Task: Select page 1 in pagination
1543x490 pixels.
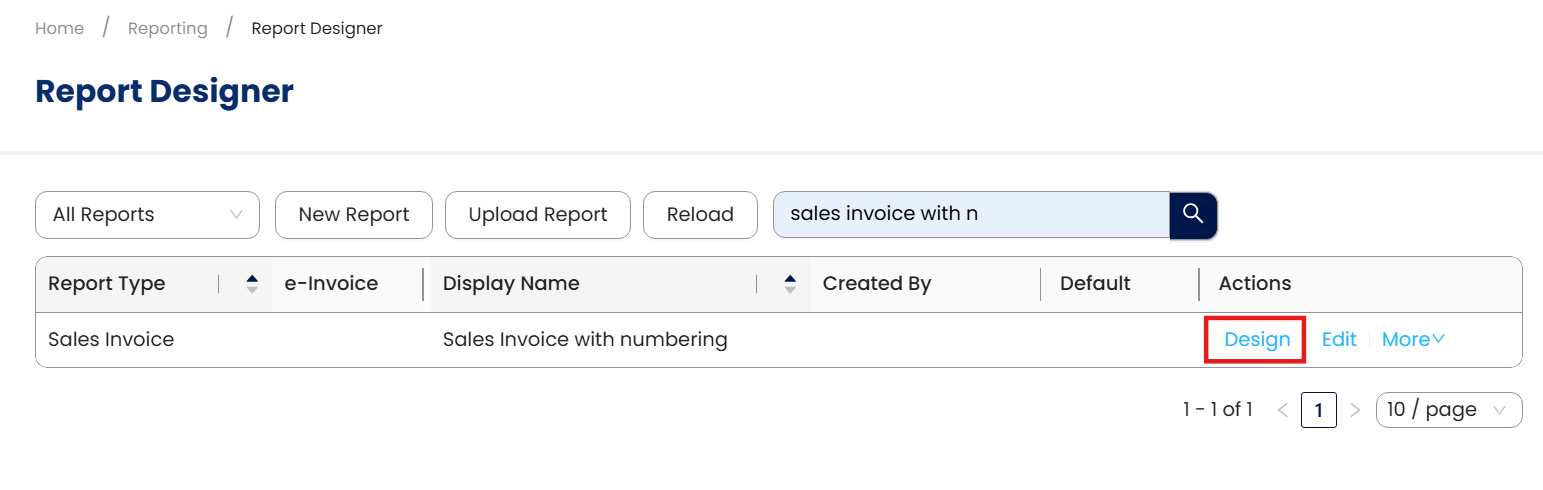Action: (1318, 410)
